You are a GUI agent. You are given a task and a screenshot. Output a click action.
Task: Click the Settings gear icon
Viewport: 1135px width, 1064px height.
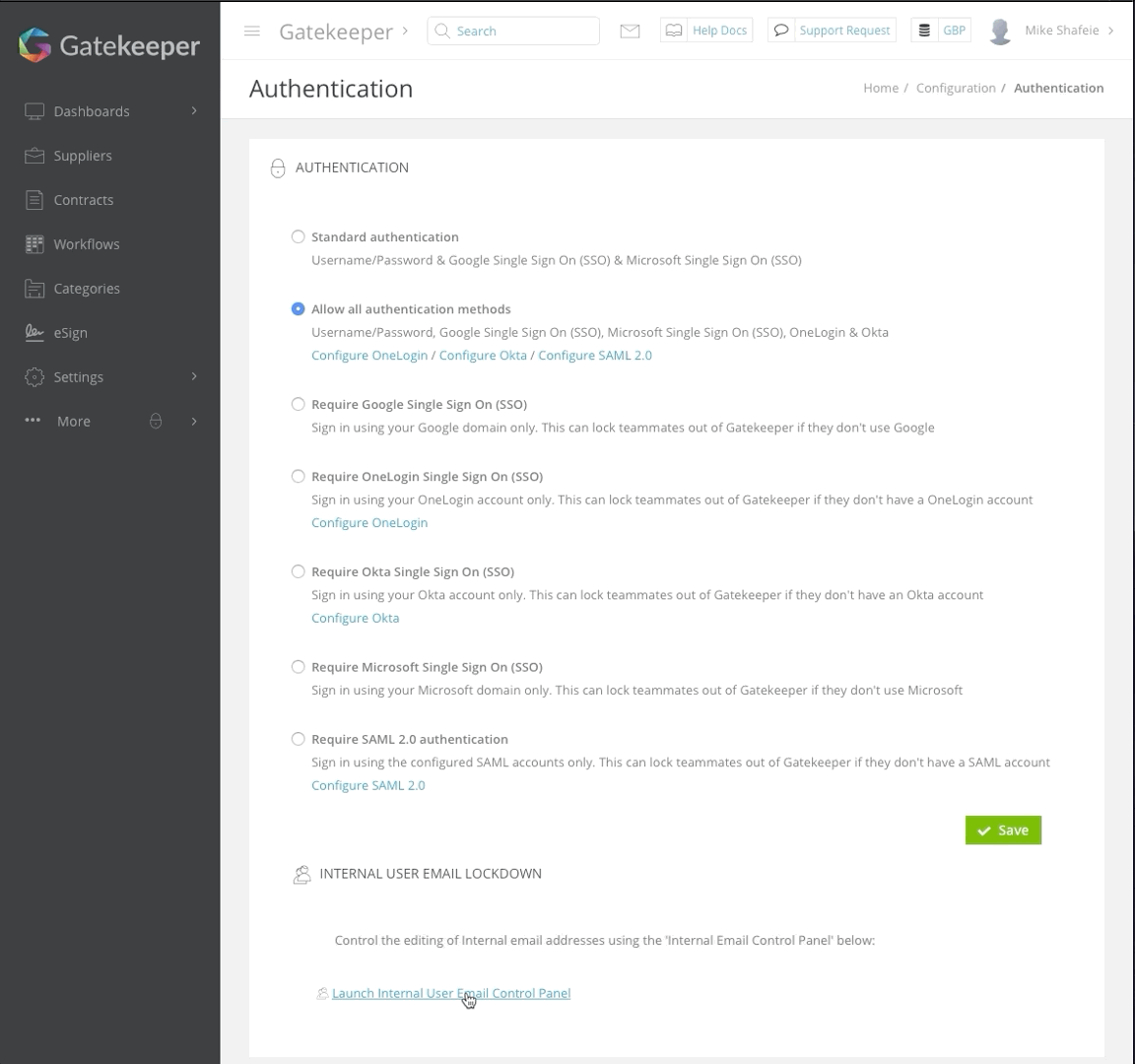34,376
